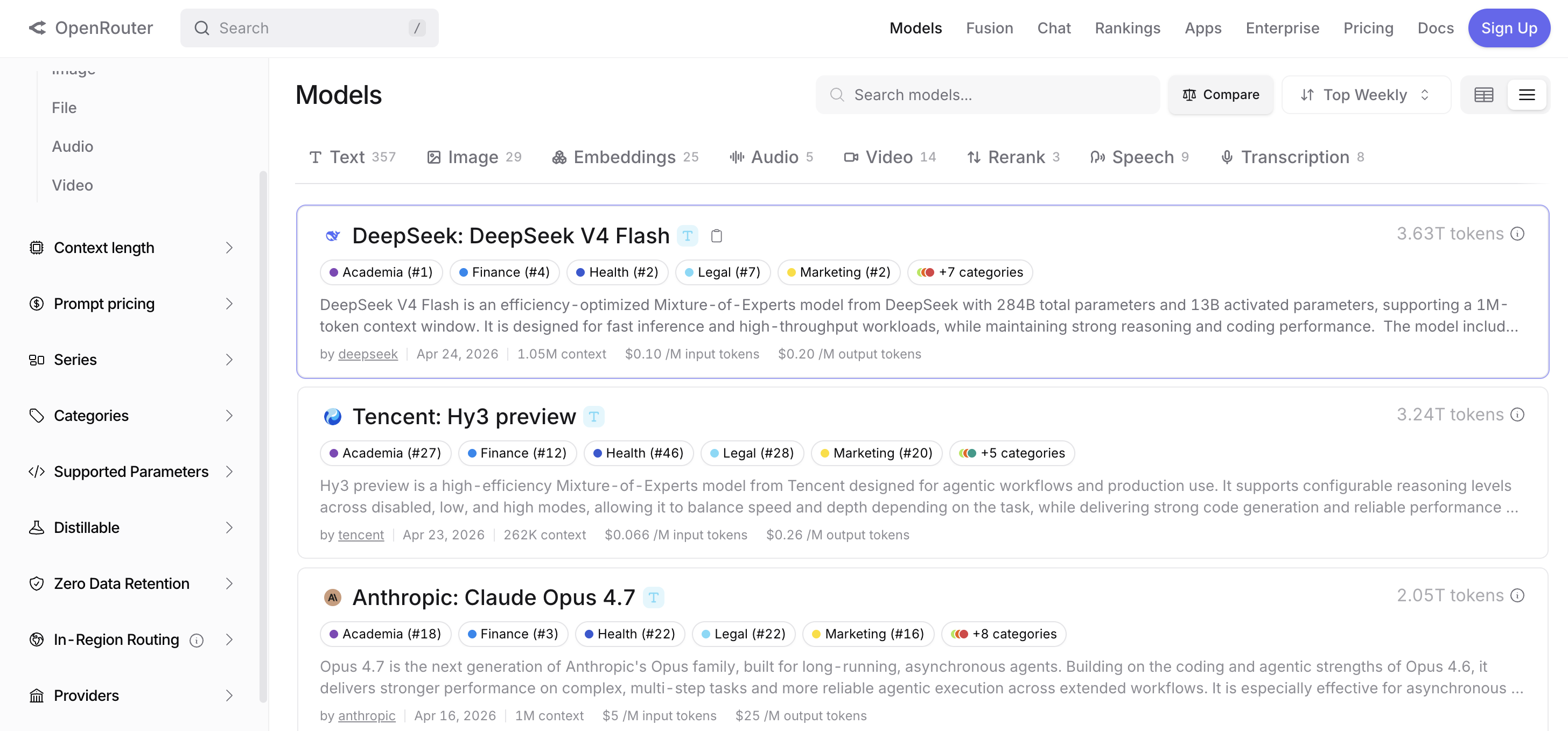Click the magnifier icon in Search models
The height and width of the screenshot is (731, 1568).
[837, 95]
